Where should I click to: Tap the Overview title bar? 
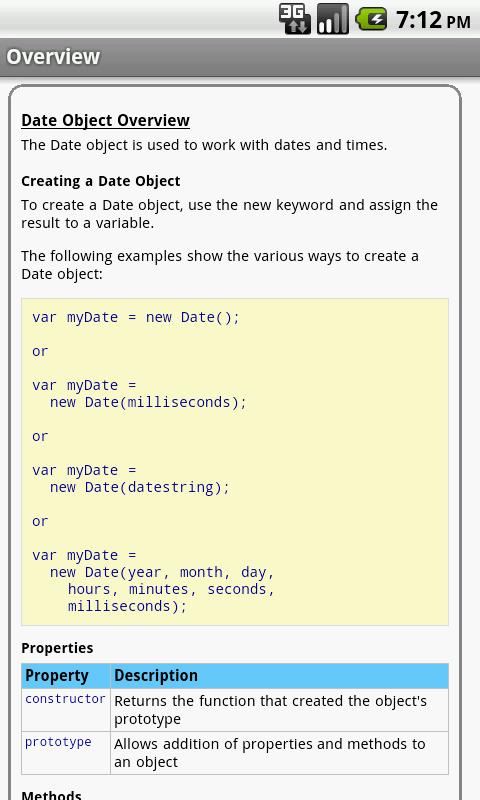tap(240, 57)
